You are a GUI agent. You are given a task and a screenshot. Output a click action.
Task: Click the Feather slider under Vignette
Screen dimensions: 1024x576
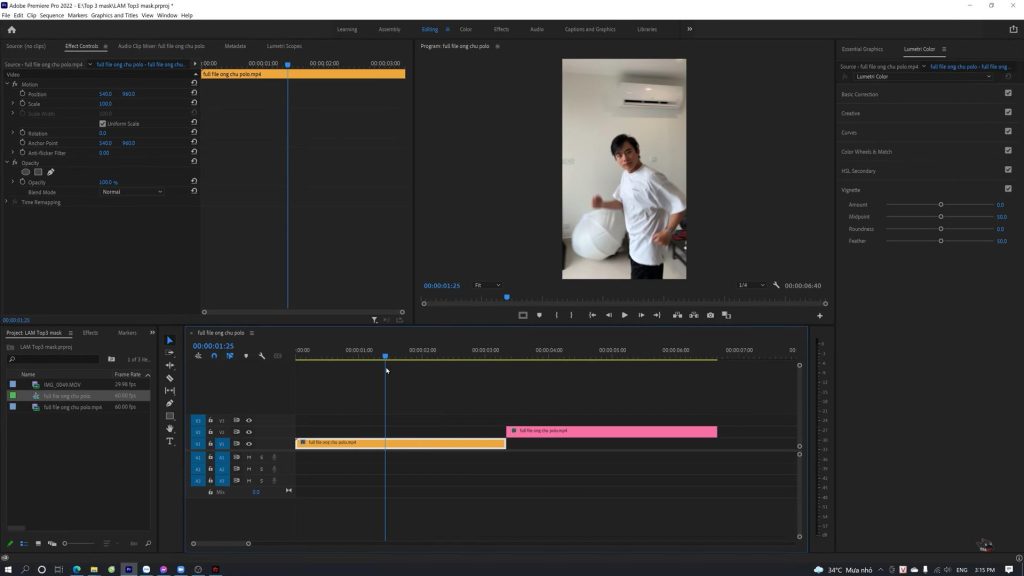[x=940, y=240]
